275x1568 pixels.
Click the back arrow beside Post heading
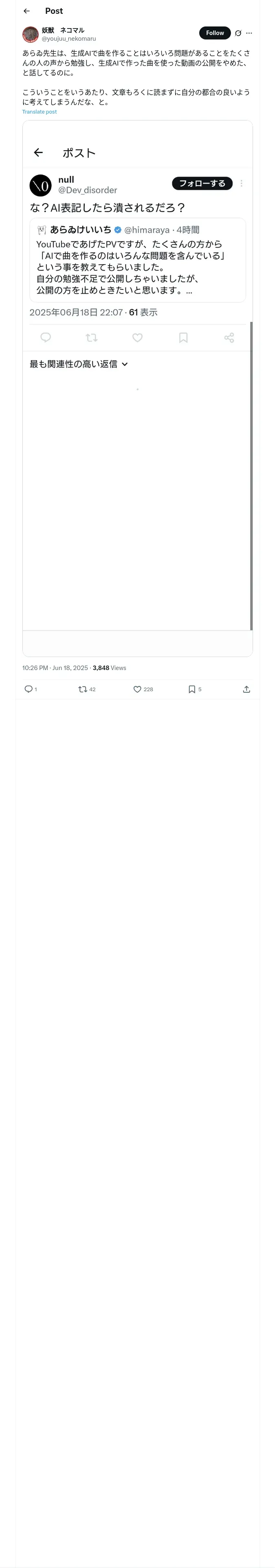[x=26, y=11]
